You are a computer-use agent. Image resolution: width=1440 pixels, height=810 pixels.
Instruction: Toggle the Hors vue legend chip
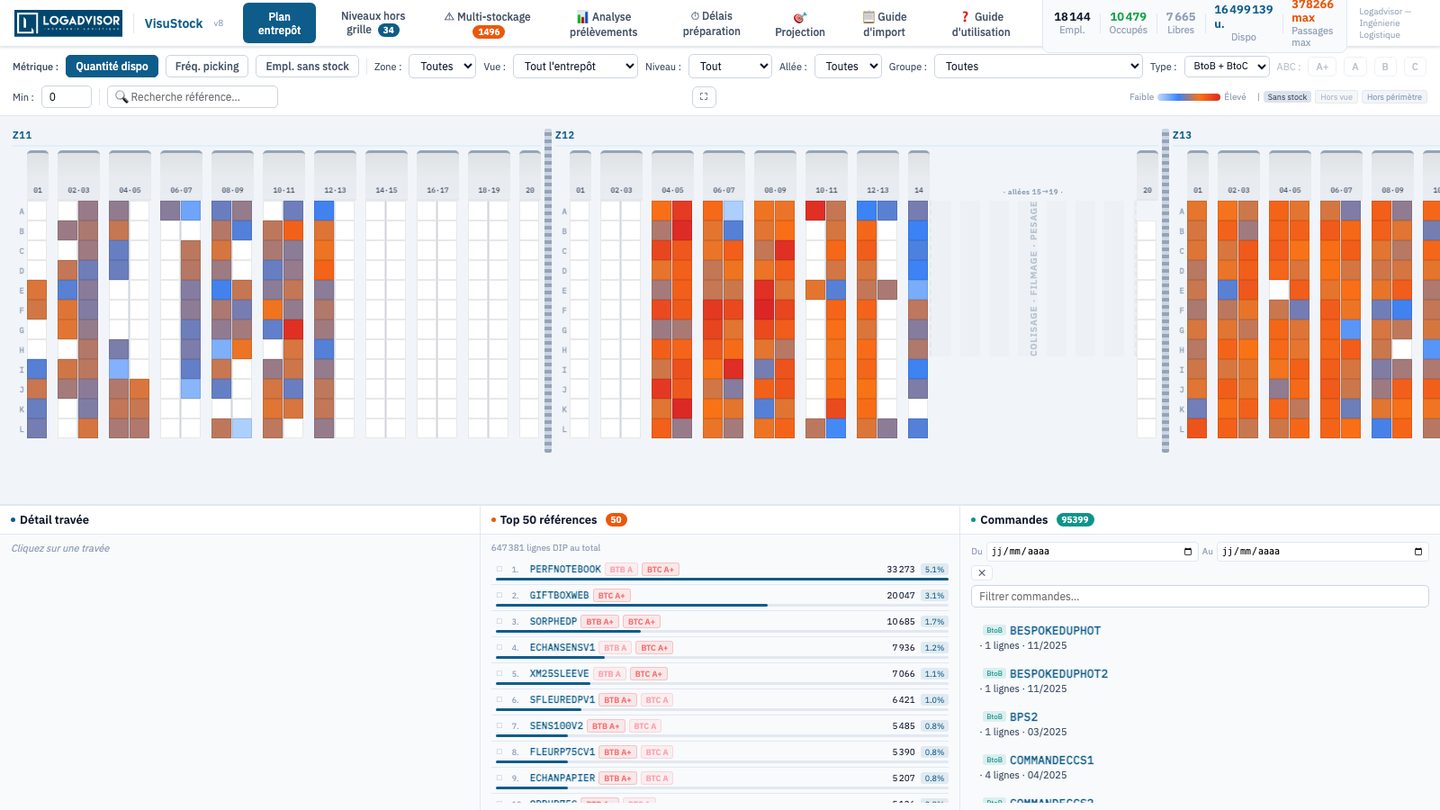tap(1336, 97)
